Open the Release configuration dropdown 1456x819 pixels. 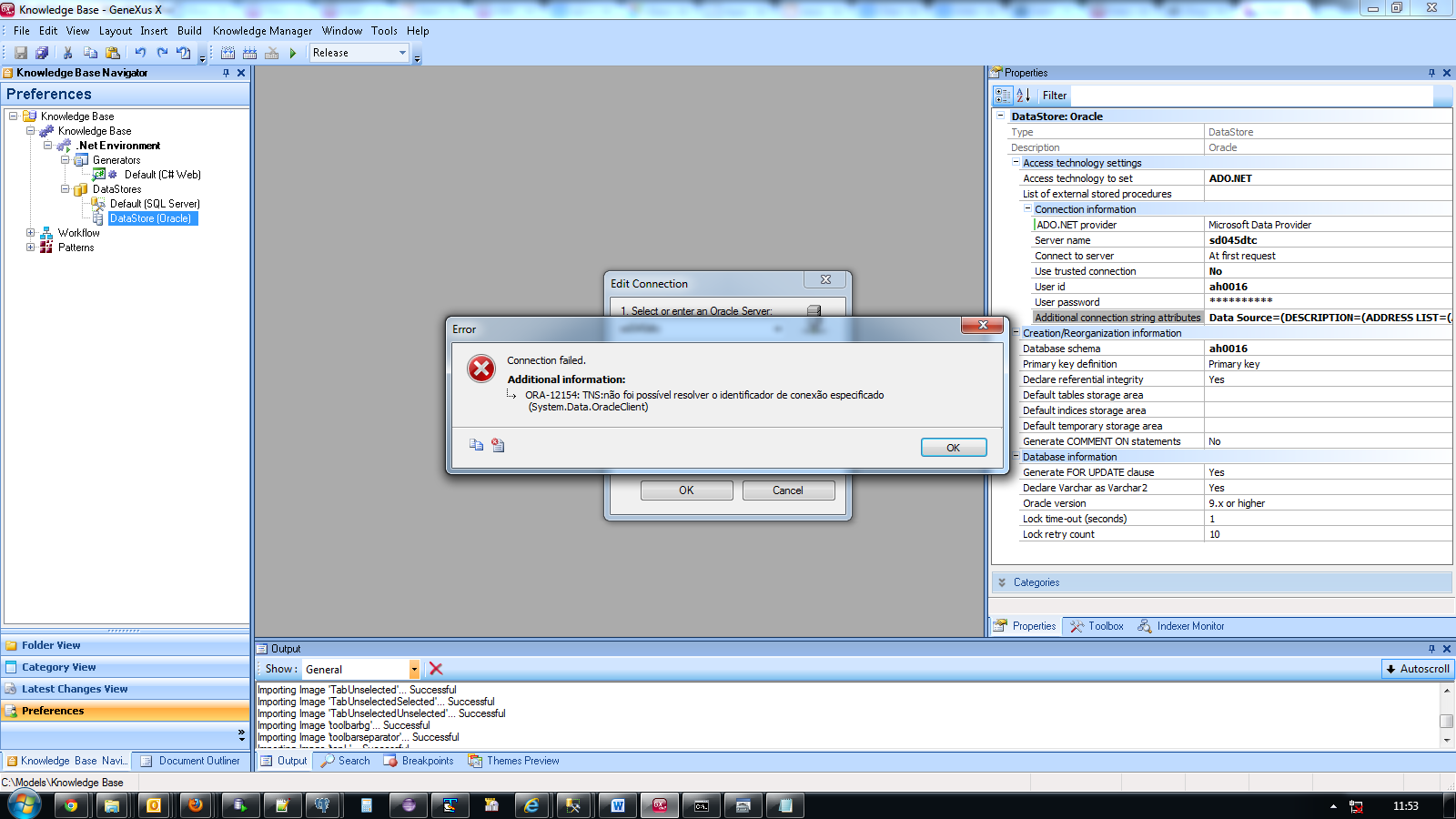(x=402, y=53)
